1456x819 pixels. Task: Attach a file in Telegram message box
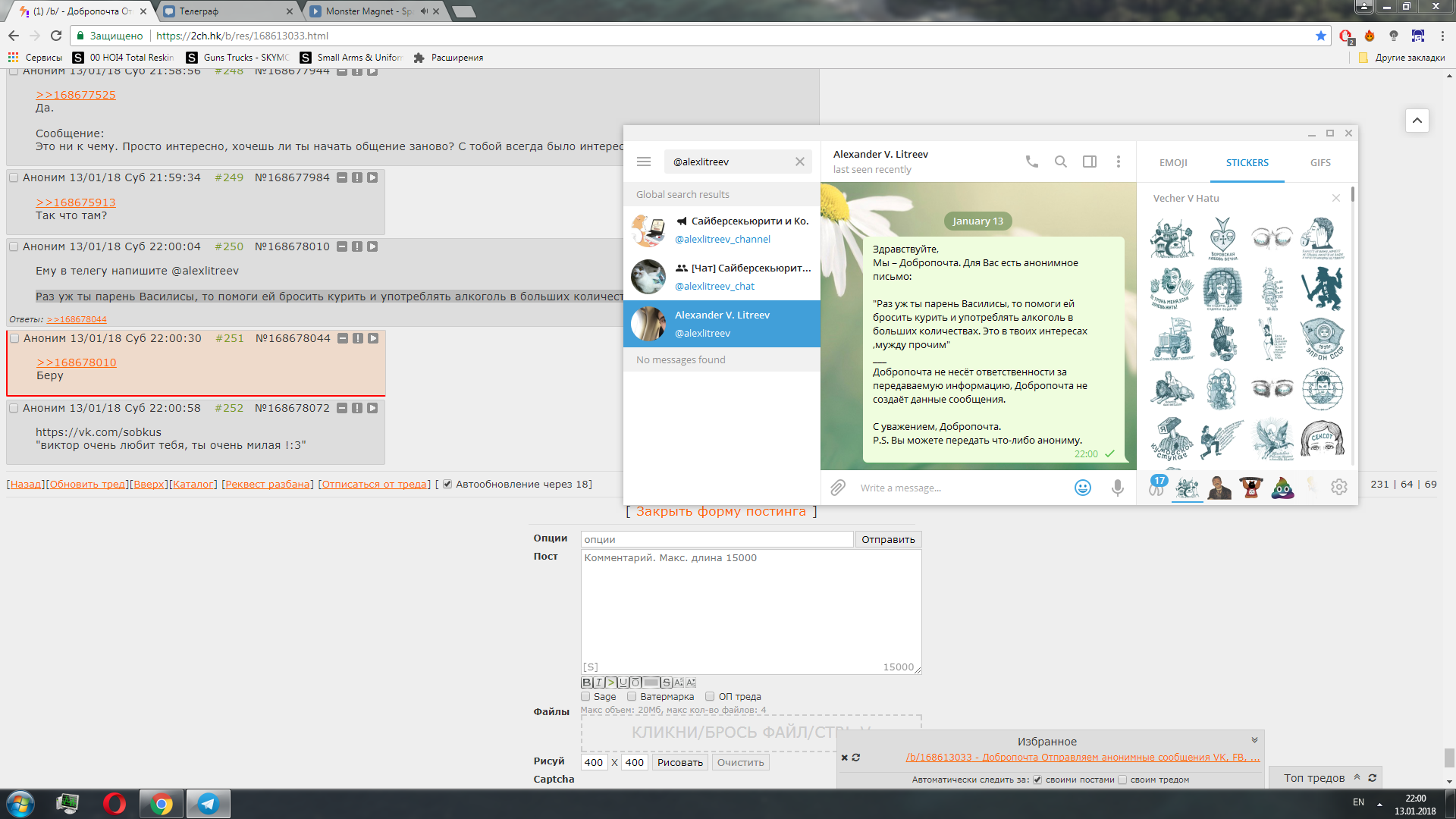tap(838, 488)
